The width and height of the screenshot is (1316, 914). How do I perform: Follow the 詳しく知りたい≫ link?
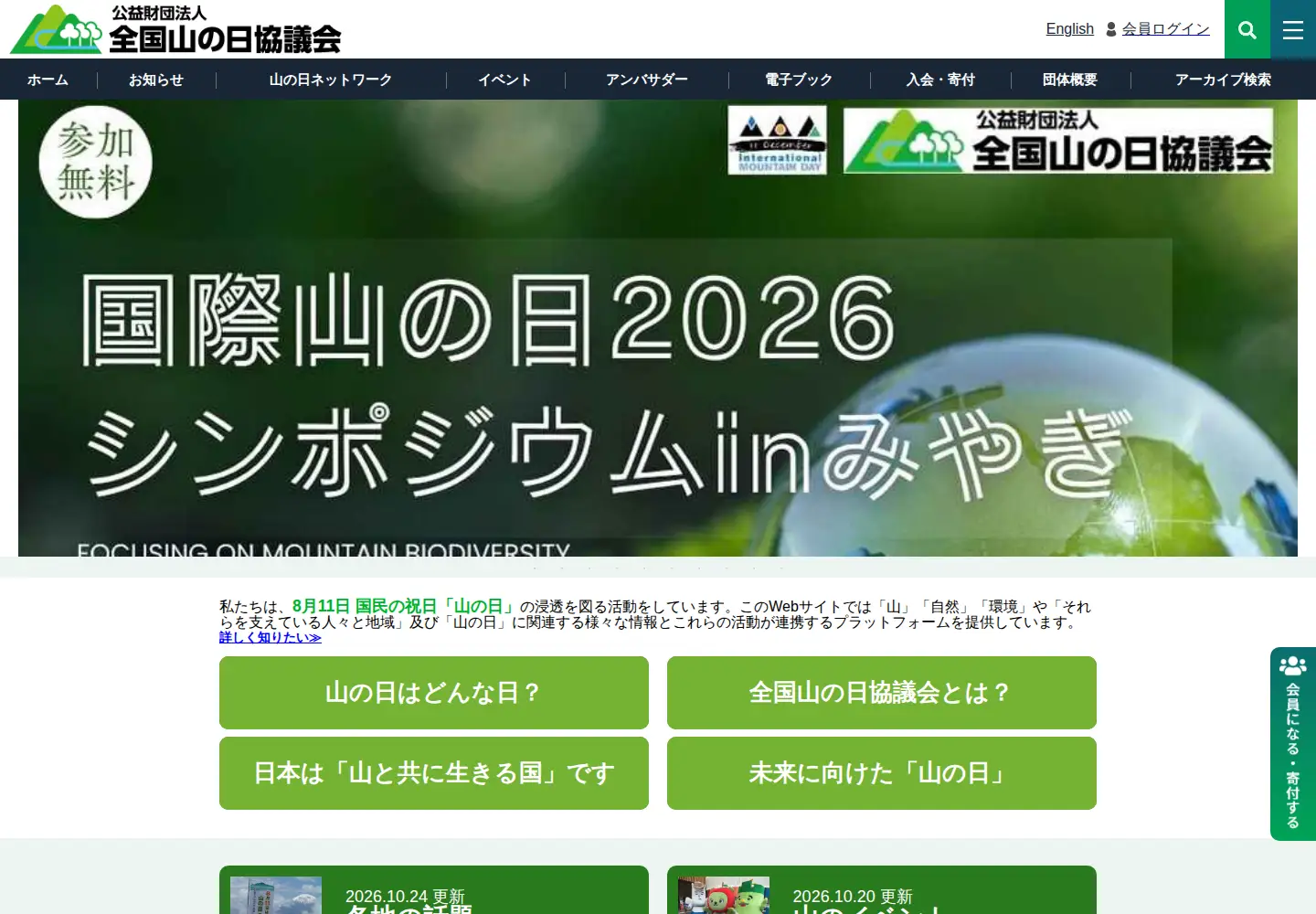(271, 638)
